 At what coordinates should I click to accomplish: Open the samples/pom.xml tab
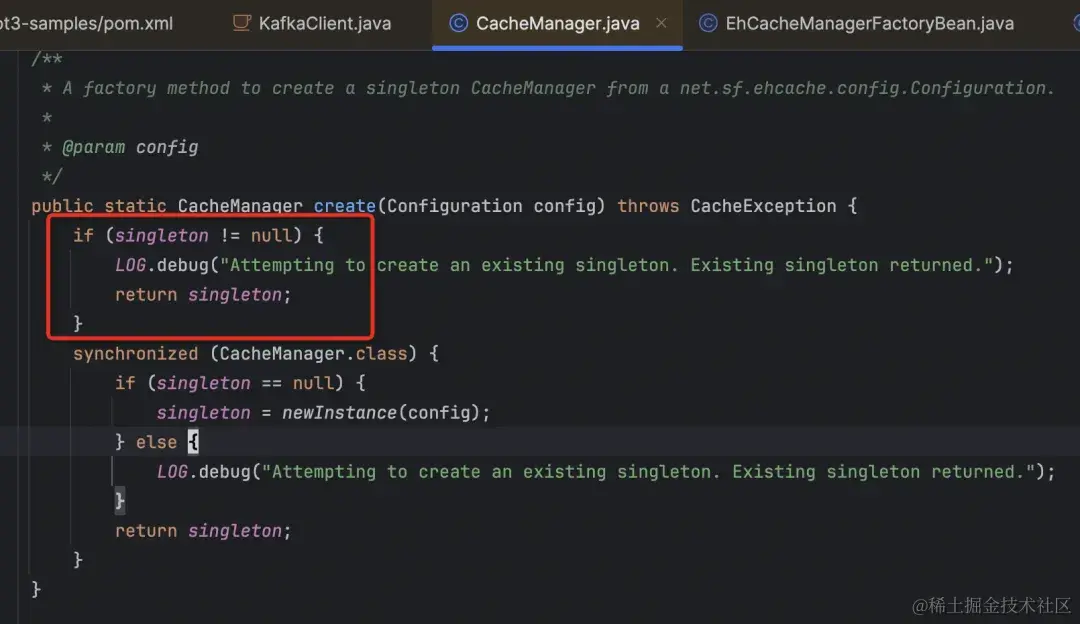pyautogui.click(x=86, y=23)
